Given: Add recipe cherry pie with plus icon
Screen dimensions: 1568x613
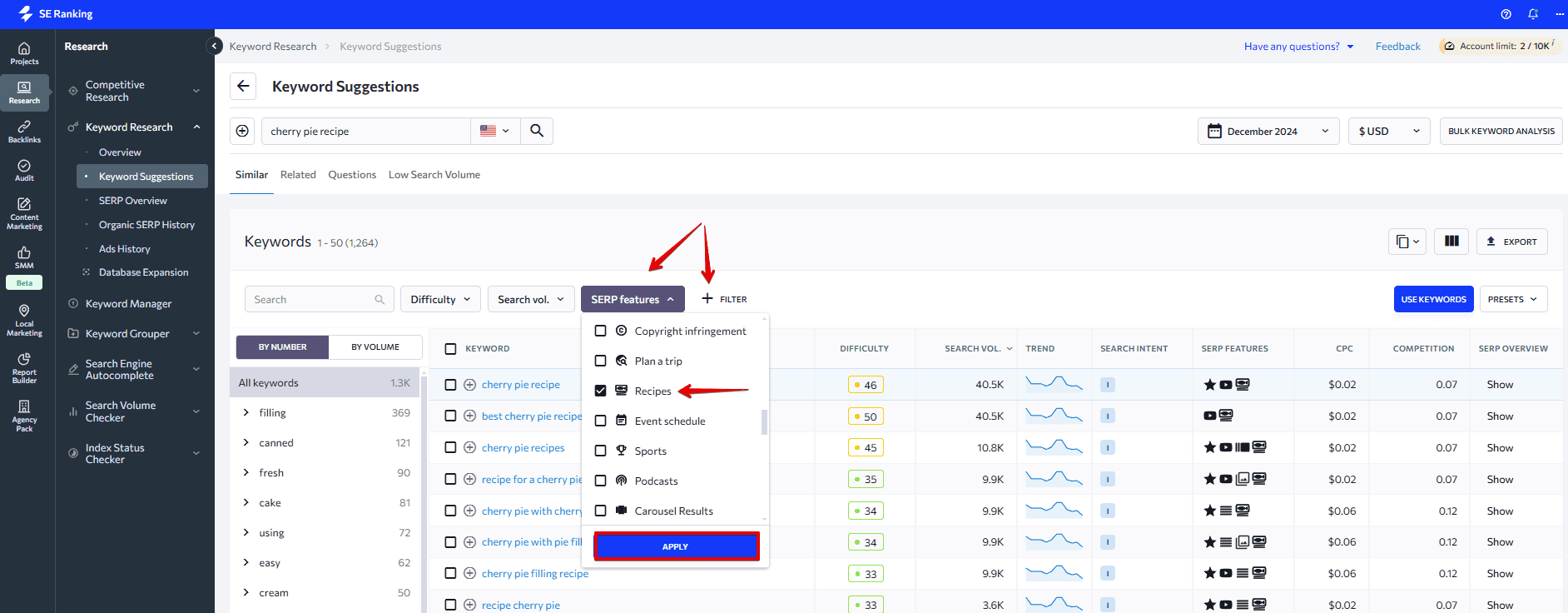Looking at the screenshot, I should pos(469,606).
